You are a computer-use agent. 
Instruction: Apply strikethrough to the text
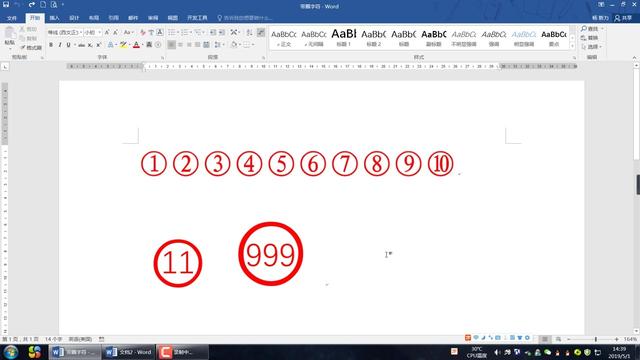coord(82,45)
